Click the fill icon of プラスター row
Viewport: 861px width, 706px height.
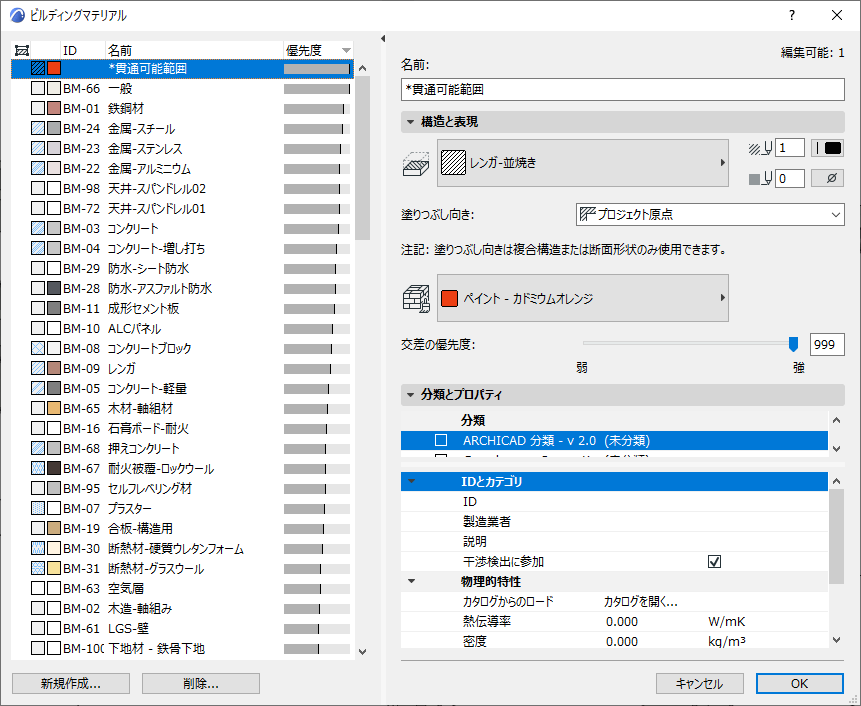38,508
